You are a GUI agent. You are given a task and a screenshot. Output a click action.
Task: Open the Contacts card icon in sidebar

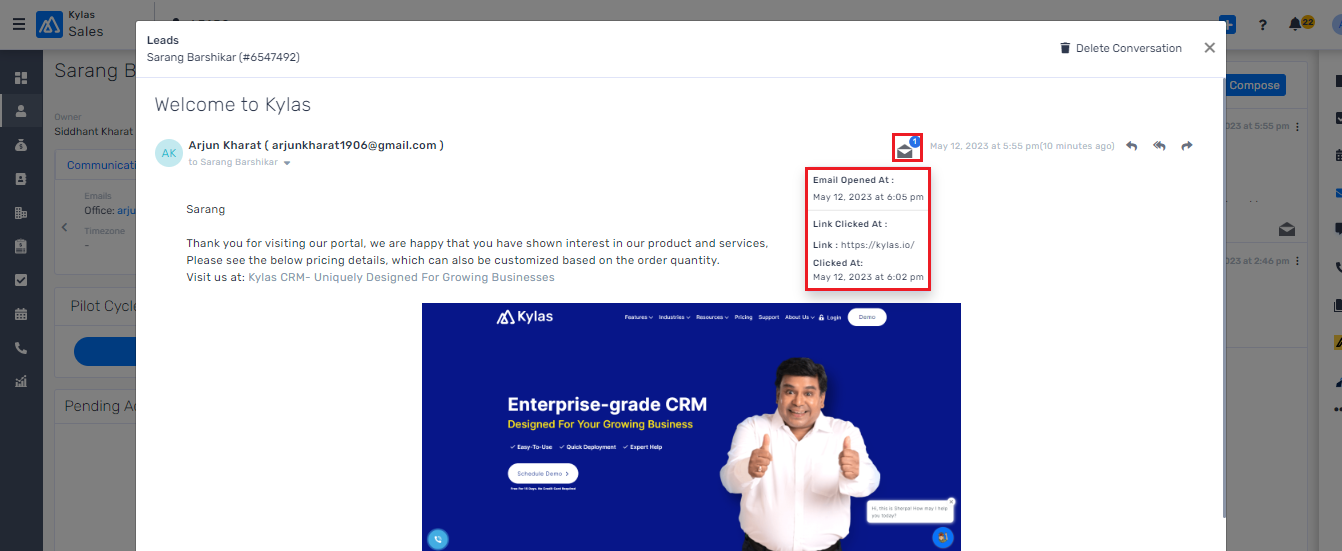[x=21, y=179]
